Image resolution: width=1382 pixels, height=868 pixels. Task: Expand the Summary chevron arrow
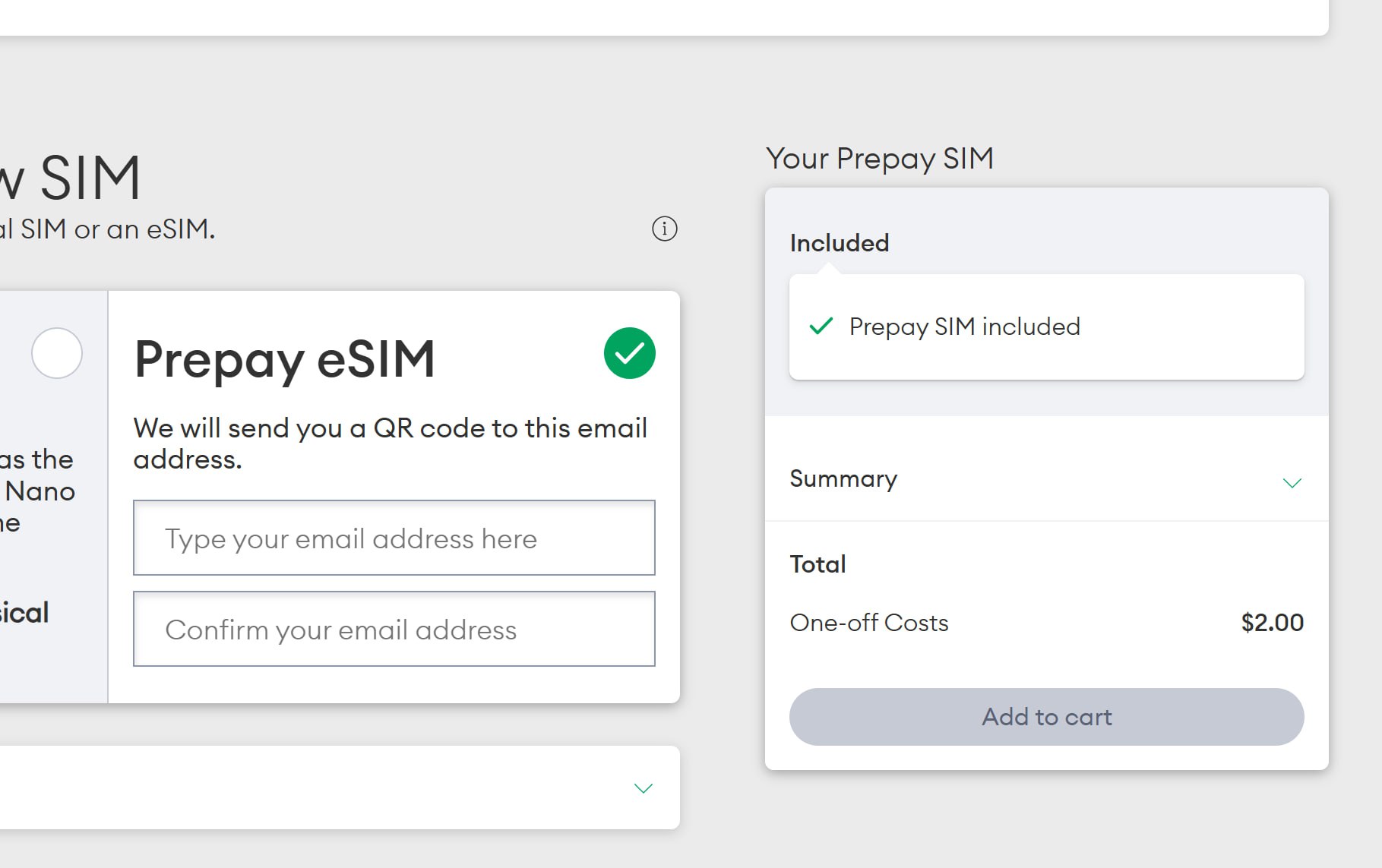(x=1292, y=482)
